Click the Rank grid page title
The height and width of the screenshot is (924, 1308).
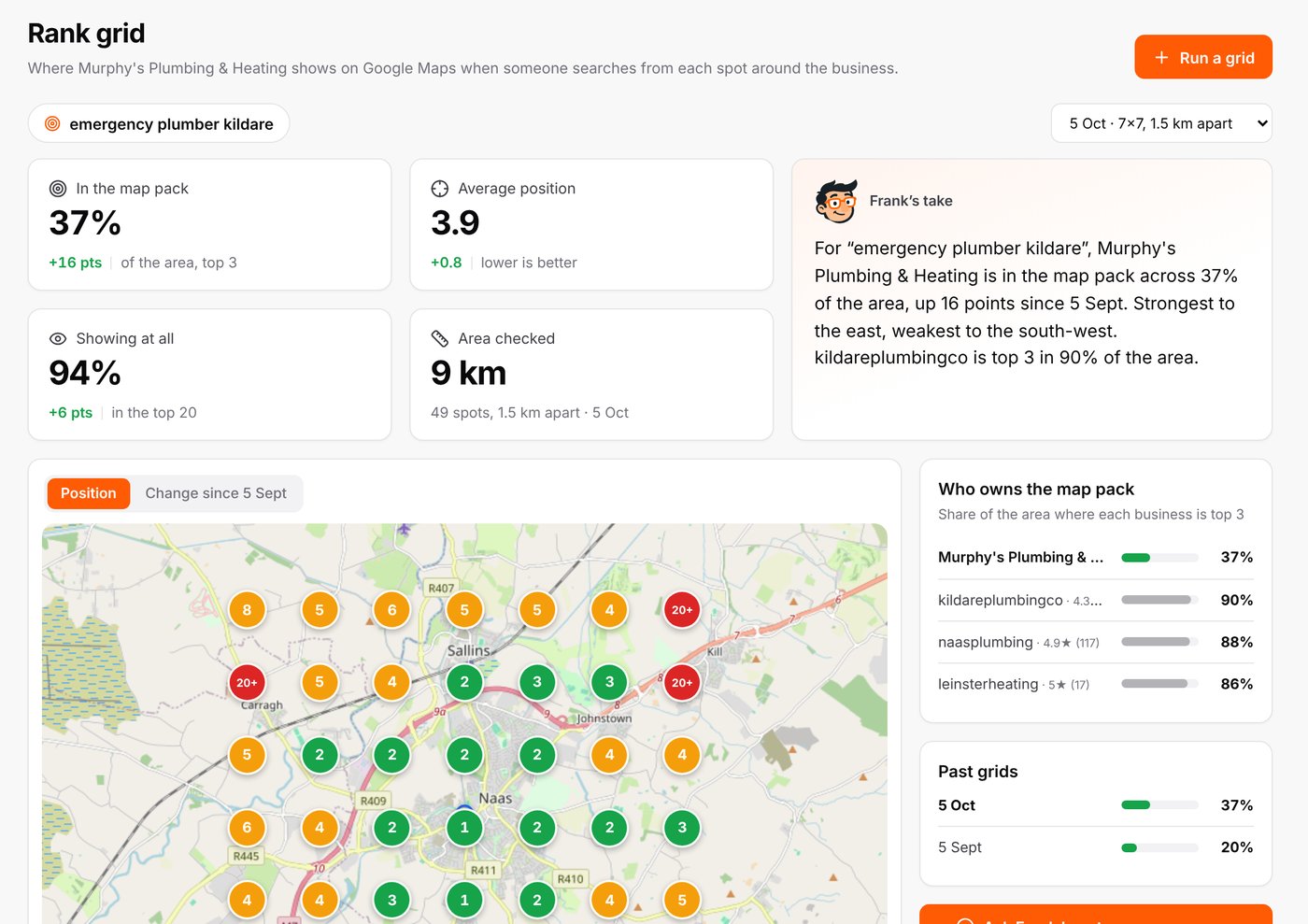pyautogui.click(x=86, y=34)
